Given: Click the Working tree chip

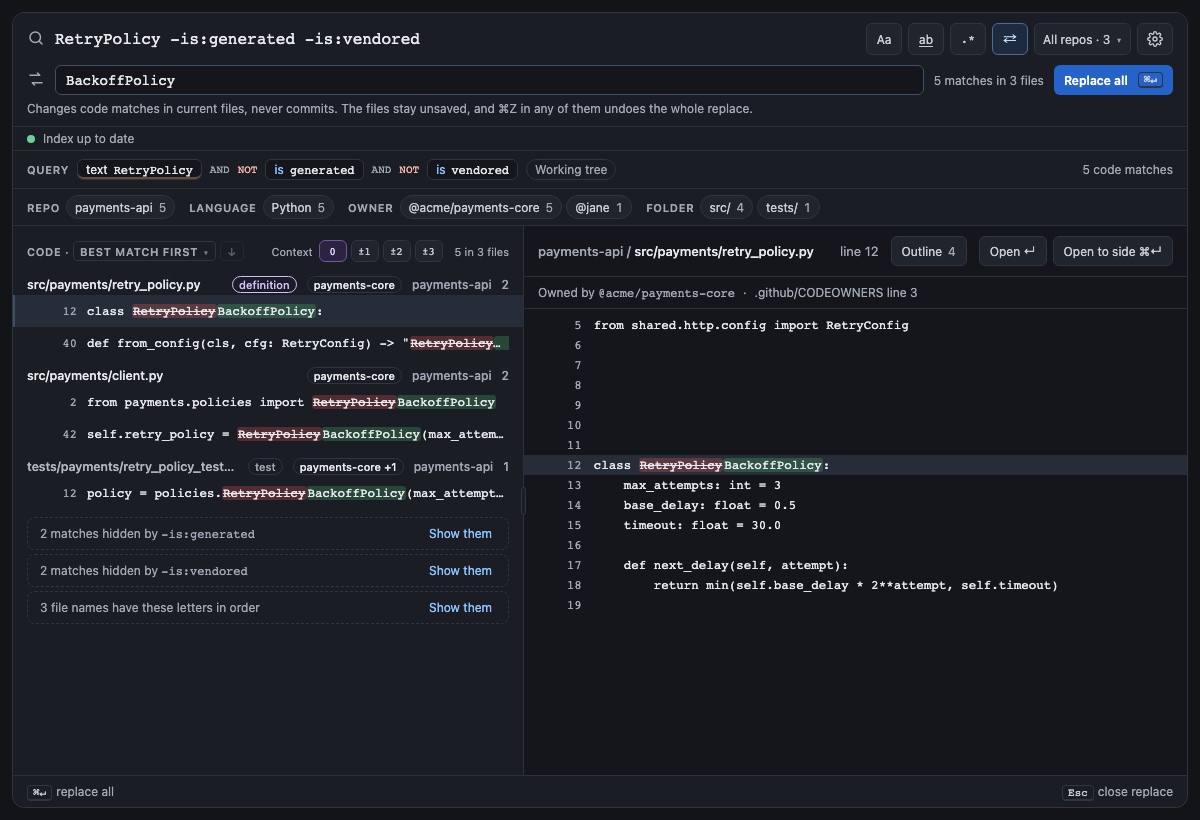Looking at the screenshot, I should [x=571, y=170].
